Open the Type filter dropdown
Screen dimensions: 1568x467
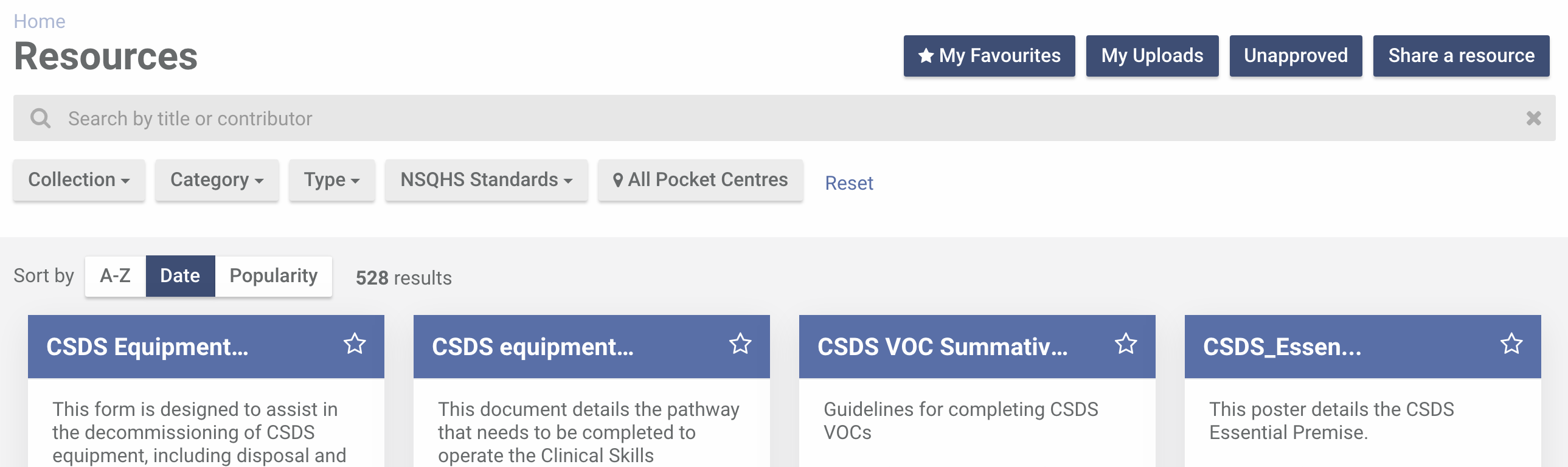point(331,180)
